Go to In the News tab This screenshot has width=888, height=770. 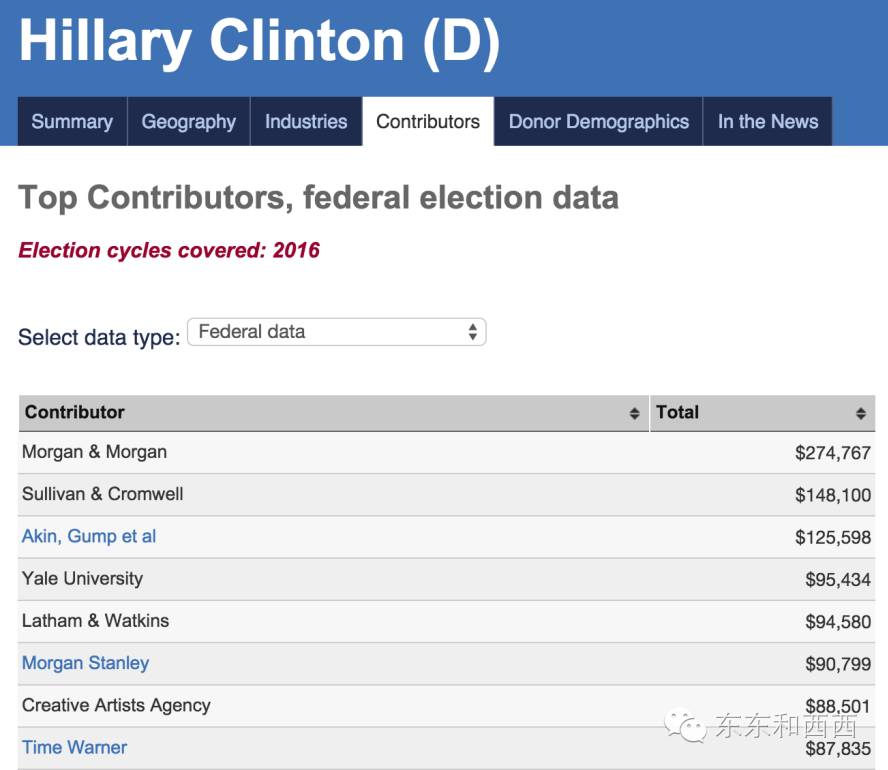click(768, 122)
